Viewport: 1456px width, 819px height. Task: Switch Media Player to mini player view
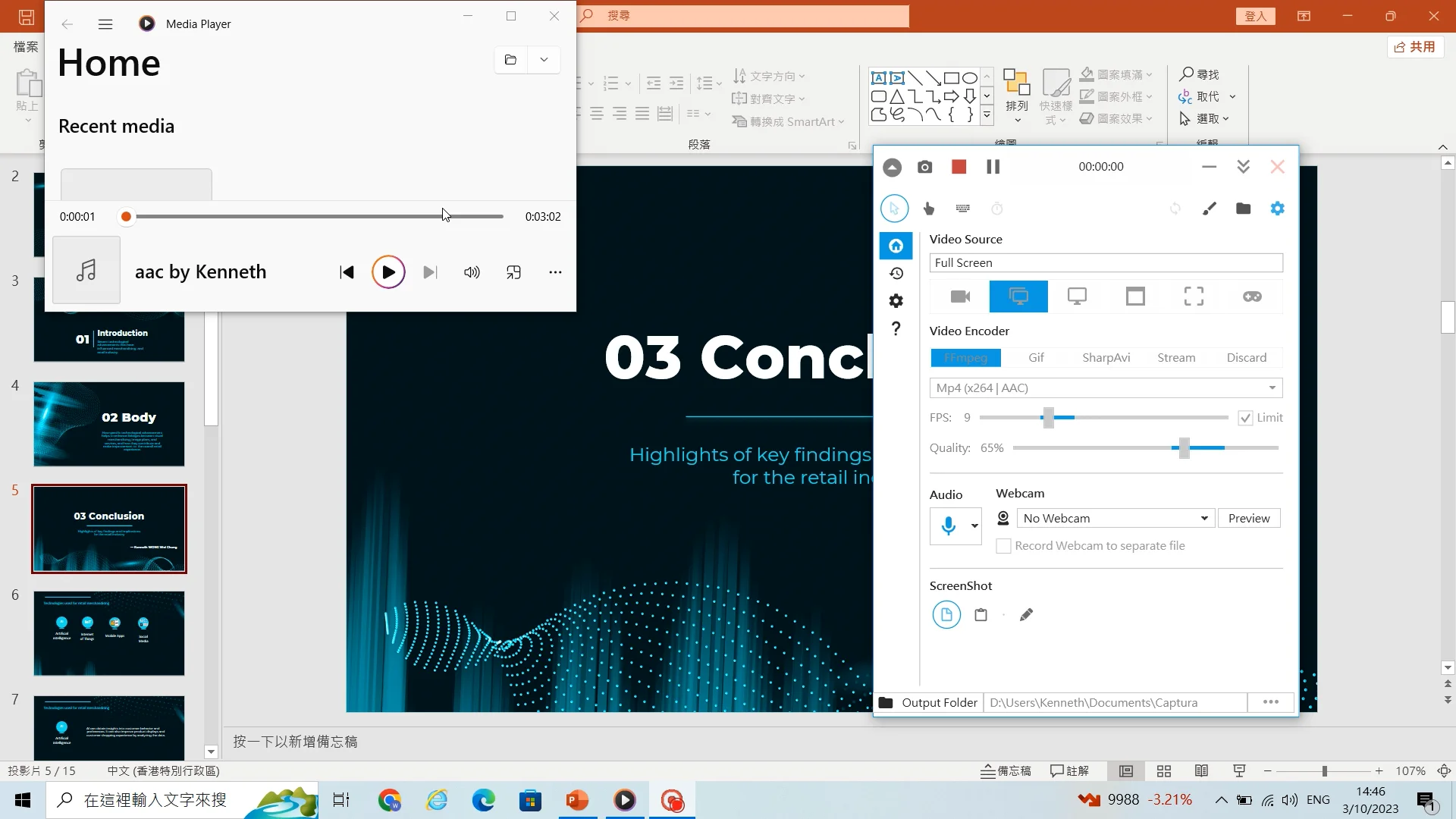(x=513, y=272)
